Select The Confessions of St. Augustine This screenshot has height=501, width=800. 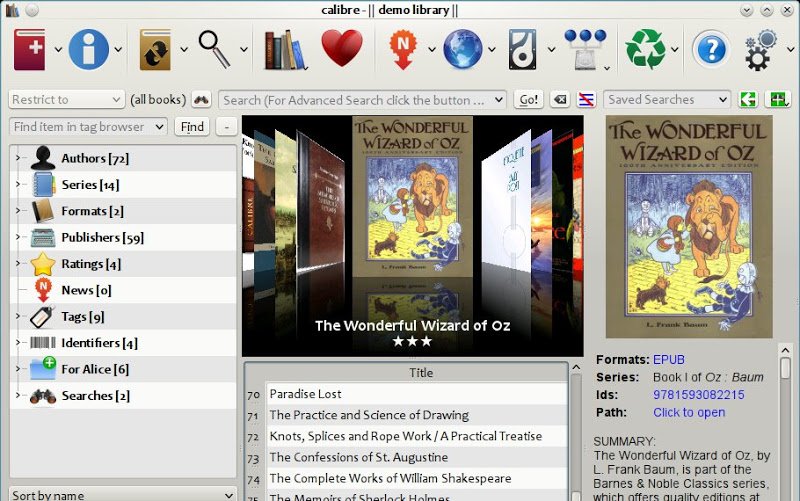coord(417,457)
